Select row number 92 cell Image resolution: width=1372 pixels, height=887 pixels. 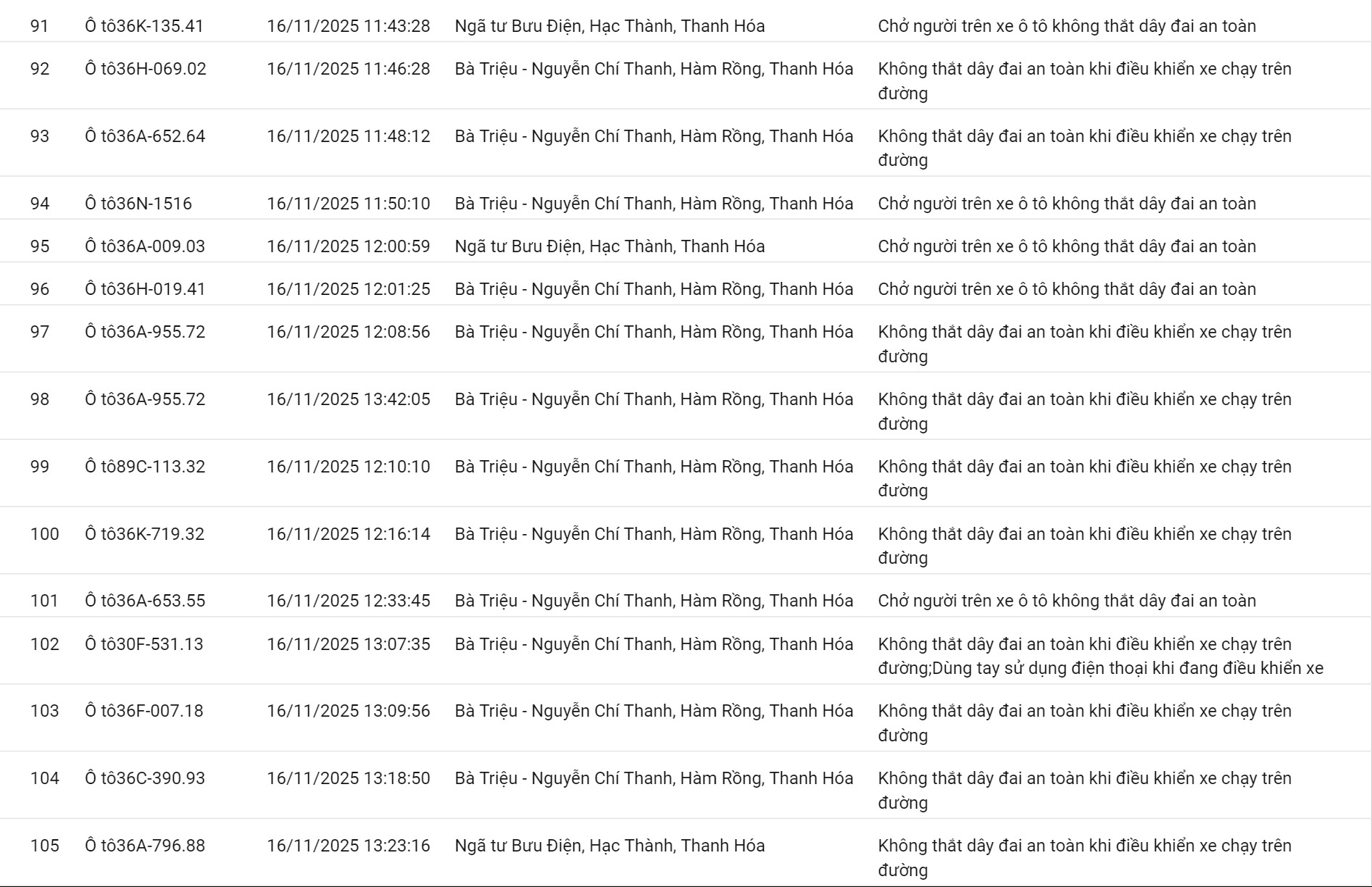coord(40,69)
